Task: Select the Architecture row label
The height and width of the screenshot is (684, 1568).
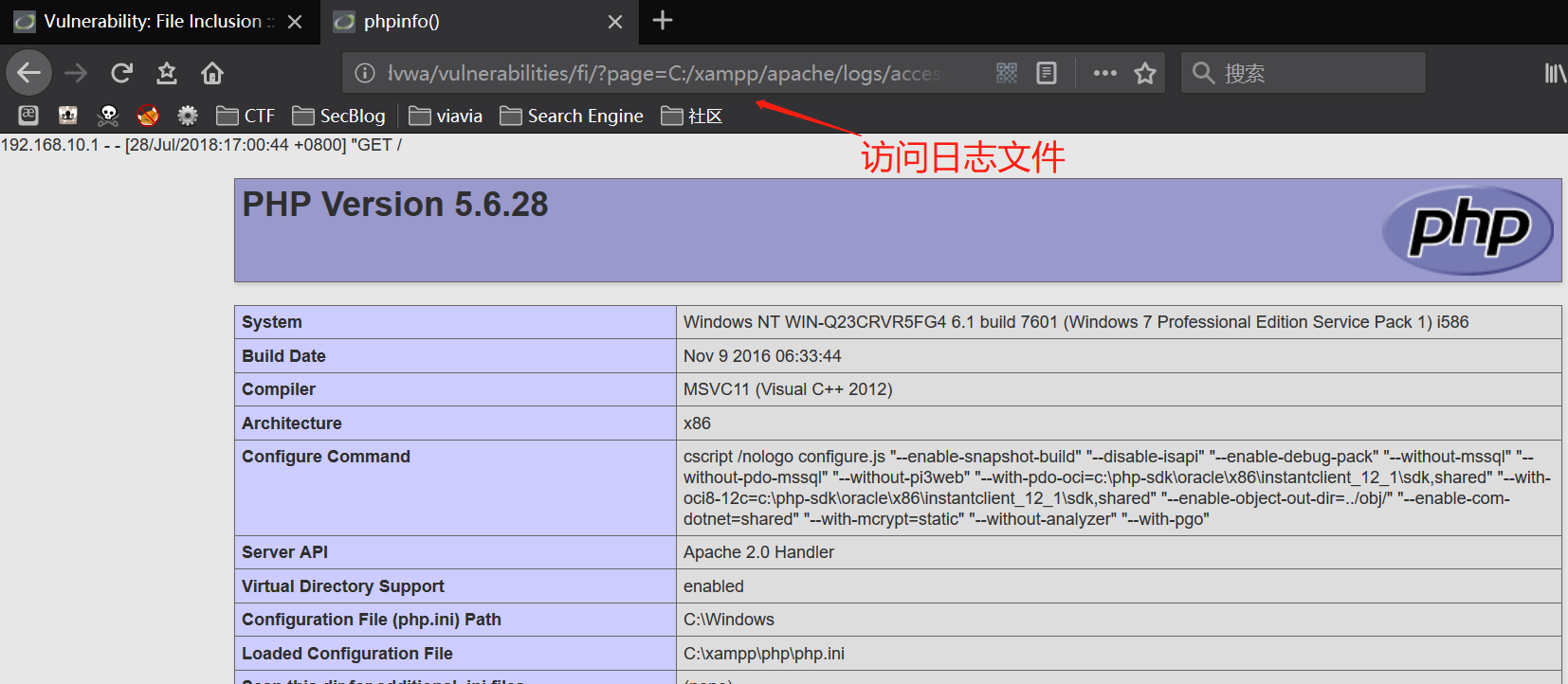Action: coord(292,423)
